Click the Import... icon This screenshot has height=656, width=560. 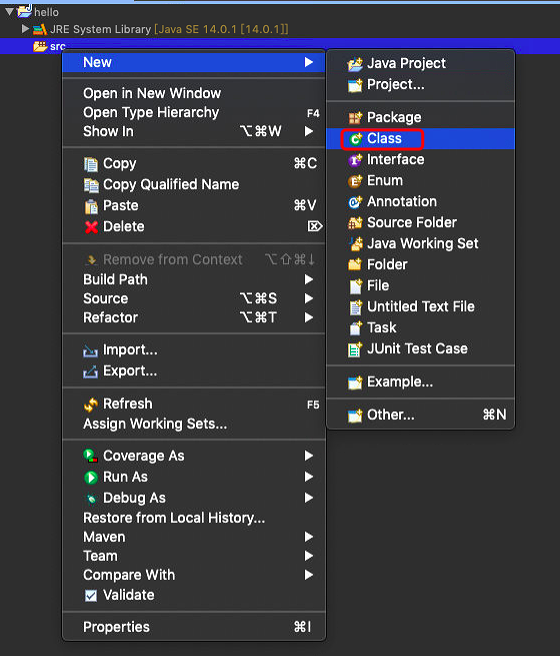(90, 351)
